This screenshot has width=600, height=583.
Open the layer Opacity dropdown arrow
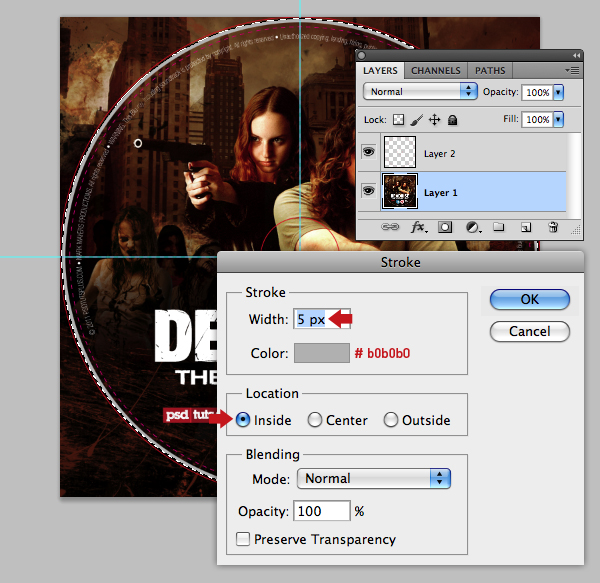point(558,92)
